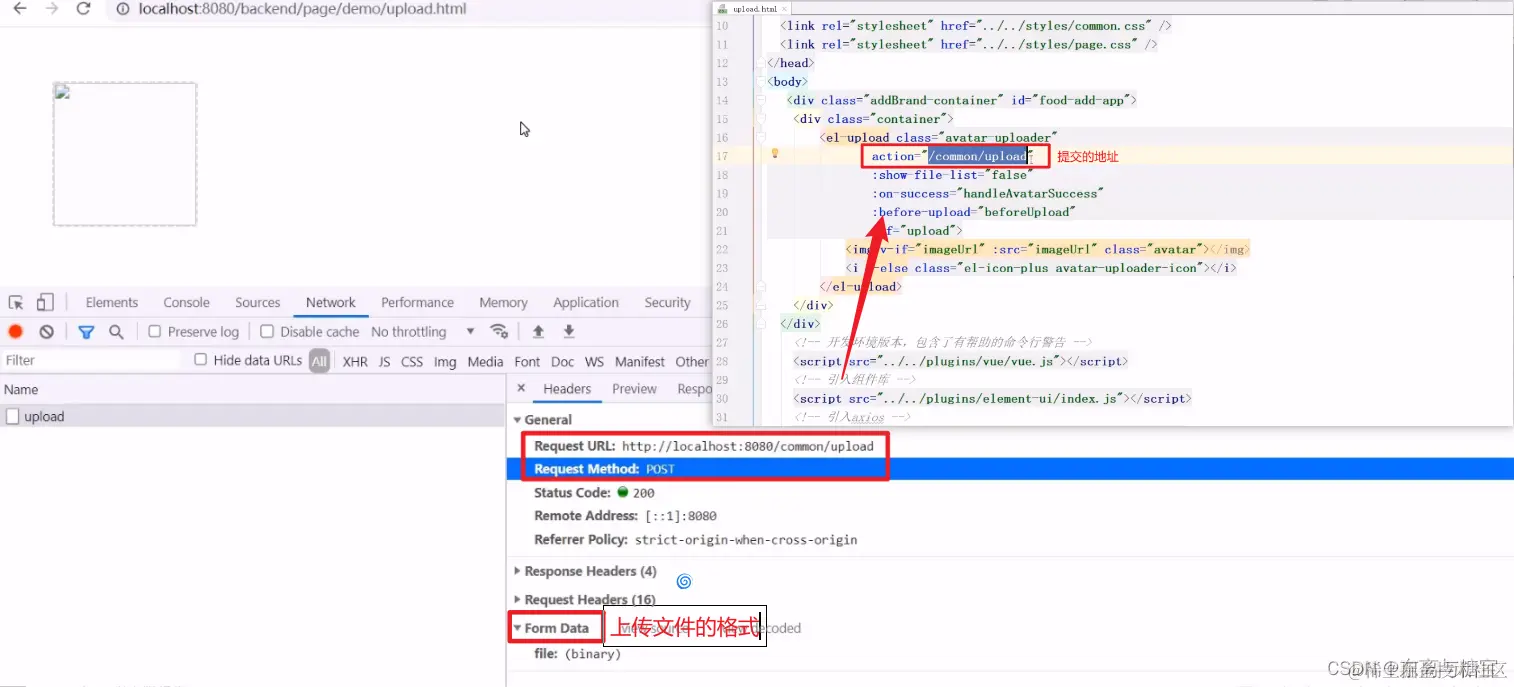Toggle device toolbar icon in DevTools

pos(45,303)
